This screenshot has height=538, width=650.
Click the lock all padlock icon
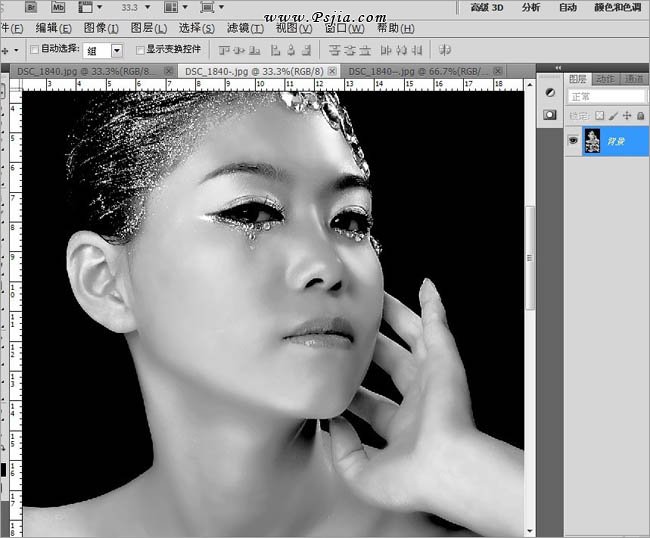click(x=639, y=117)
